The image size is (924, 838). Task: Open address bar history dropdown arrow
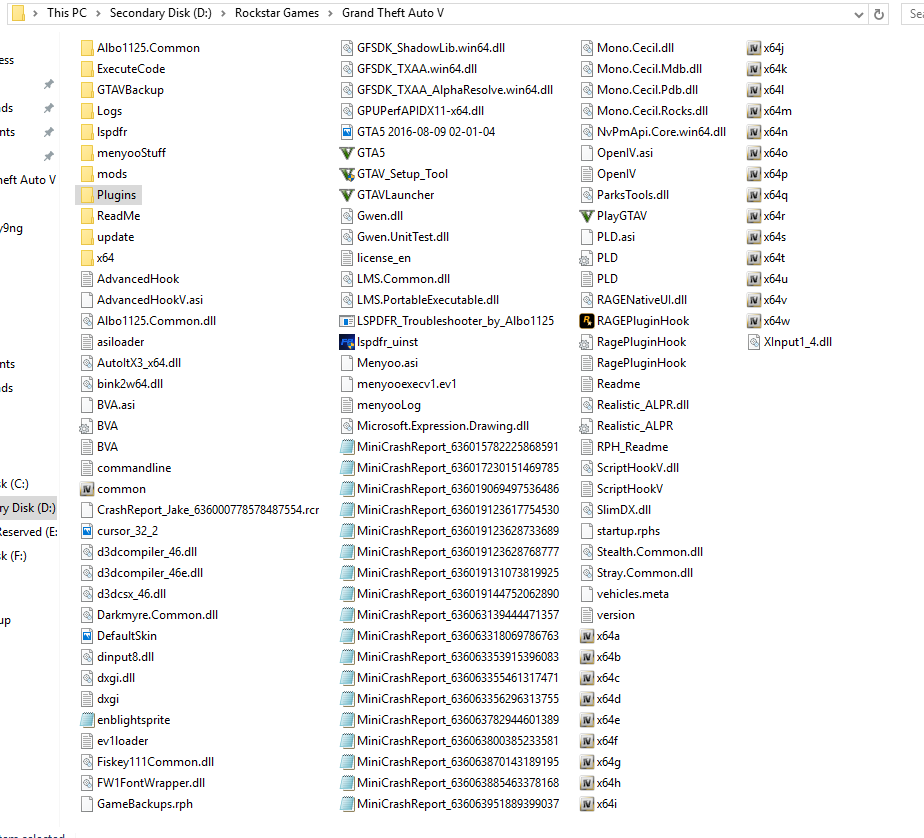tap(859, 14)
